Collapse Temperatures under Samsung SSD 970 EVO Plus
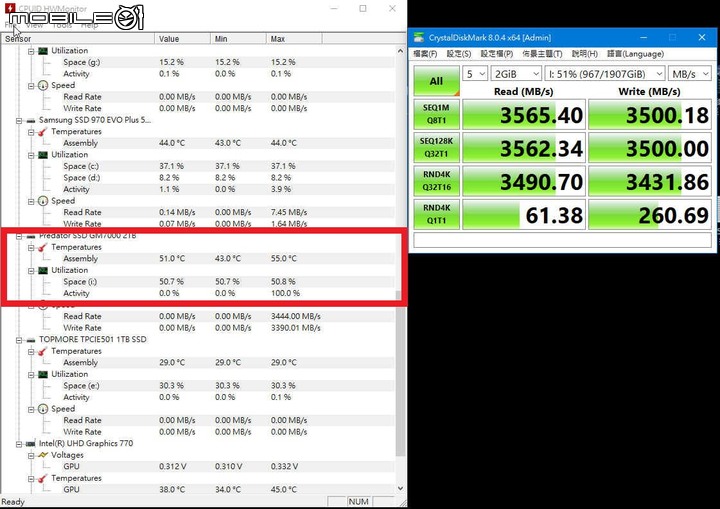This screenshot has height=509, width=720. [31, 132]
